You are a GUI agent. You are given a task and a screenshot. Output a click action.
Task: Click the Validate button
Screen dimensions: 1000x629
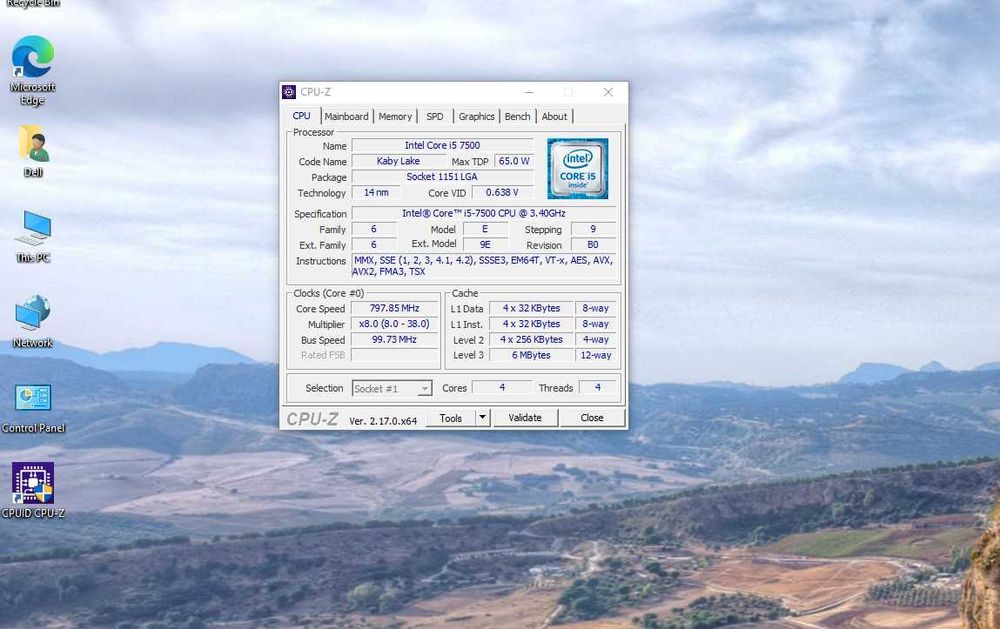click(525, 418)
